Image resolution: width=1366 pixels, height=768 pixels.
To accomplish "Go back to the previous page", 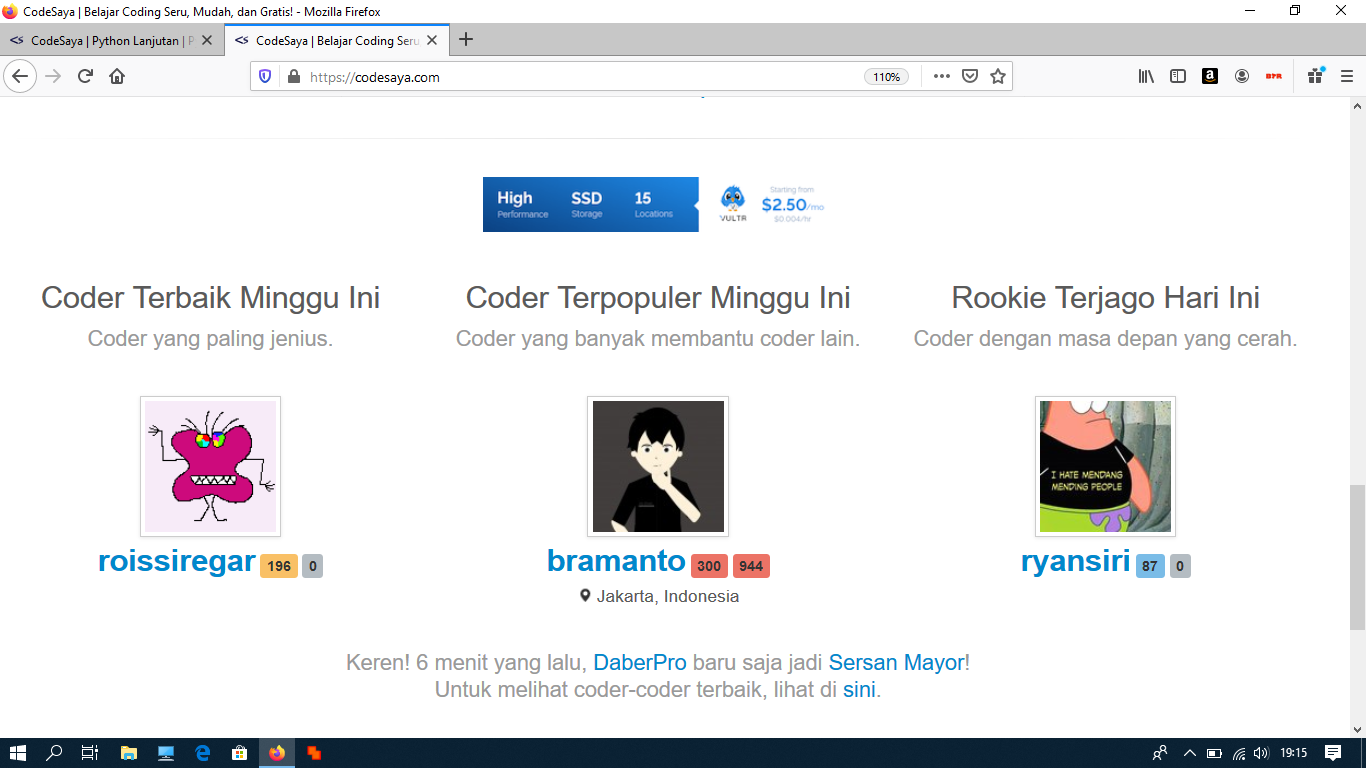I will (x=20, y=76).
